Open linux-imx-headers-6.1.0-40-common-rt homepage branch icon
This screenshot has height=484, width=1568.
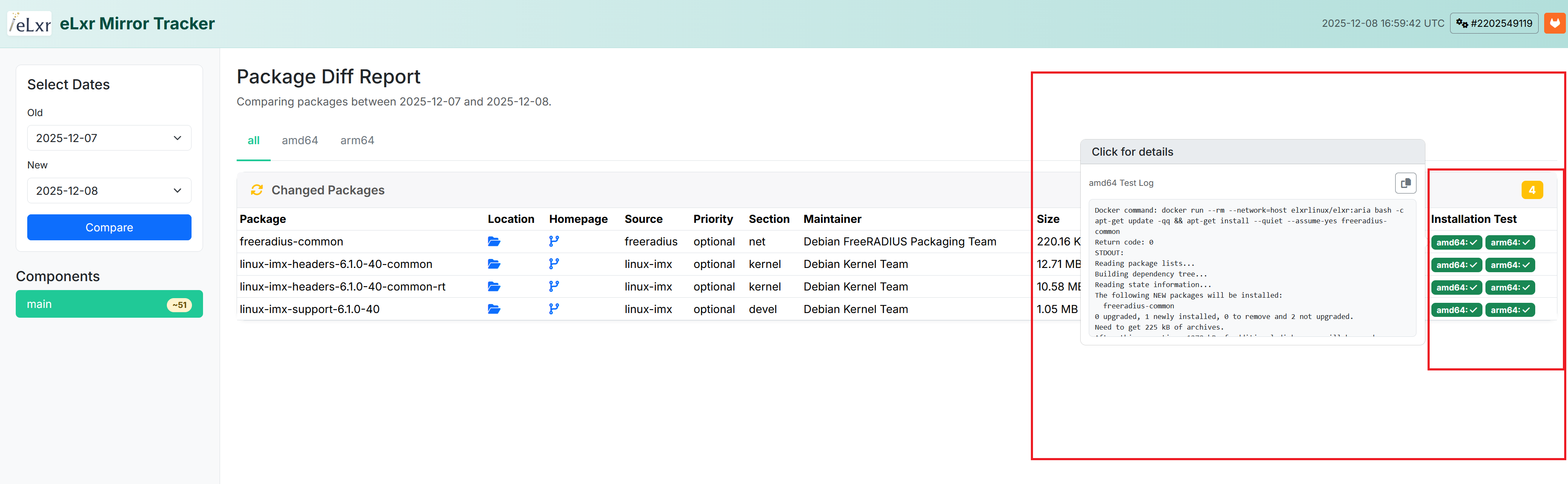click(553, 286)
